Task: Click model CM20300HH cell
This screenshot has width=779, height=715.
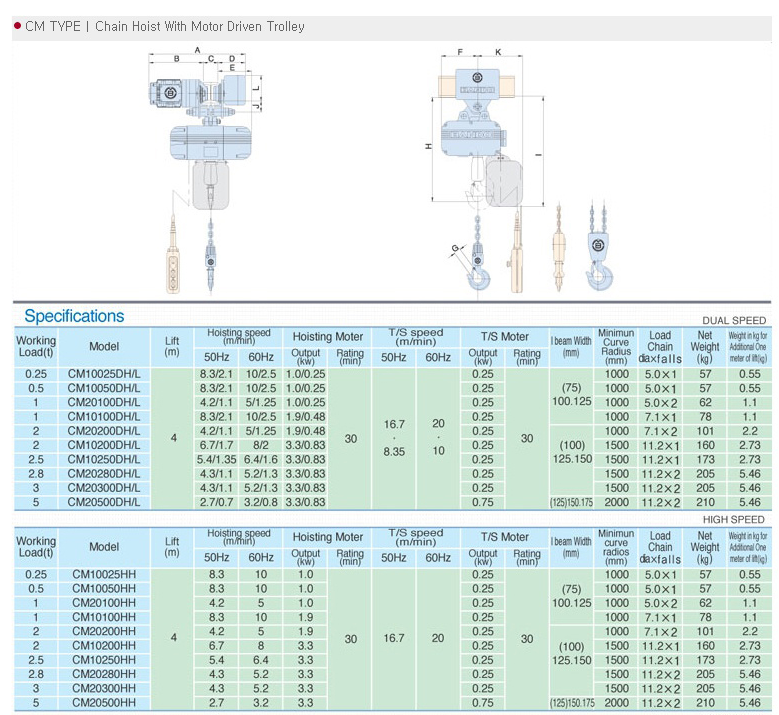Action: point(104,689)
